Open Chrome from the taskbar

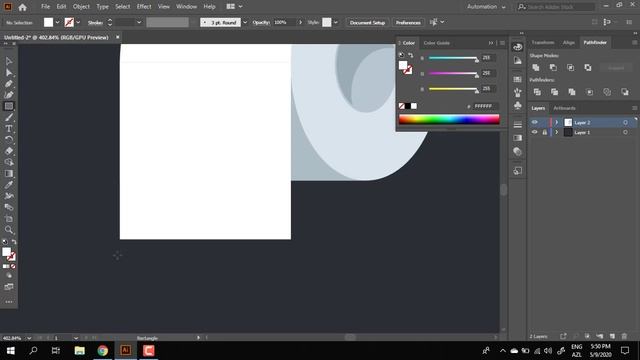point(103,351)
